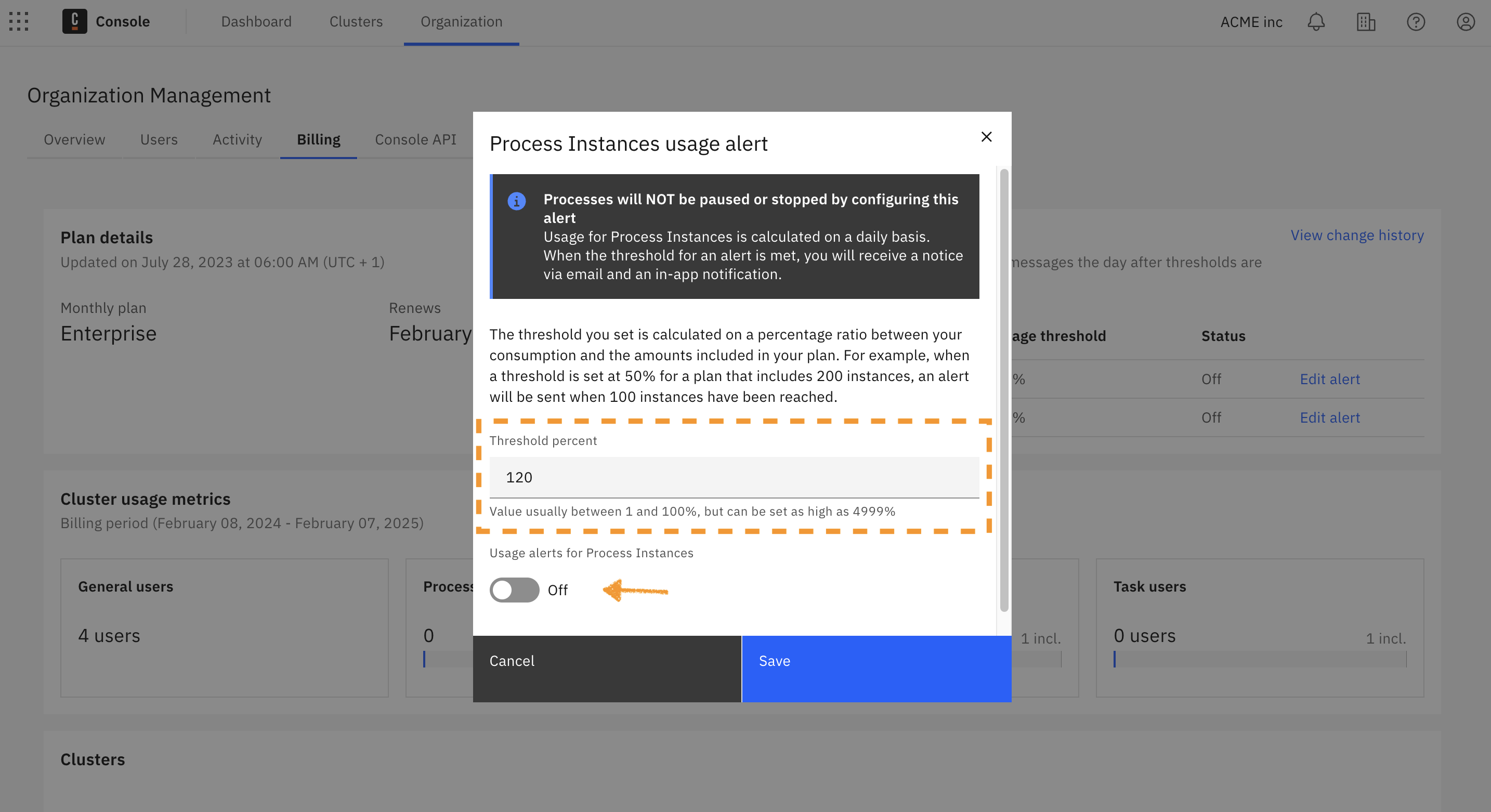Edit first usage alert
This screenshot has height=812, width=1491.
[1330, 378]
